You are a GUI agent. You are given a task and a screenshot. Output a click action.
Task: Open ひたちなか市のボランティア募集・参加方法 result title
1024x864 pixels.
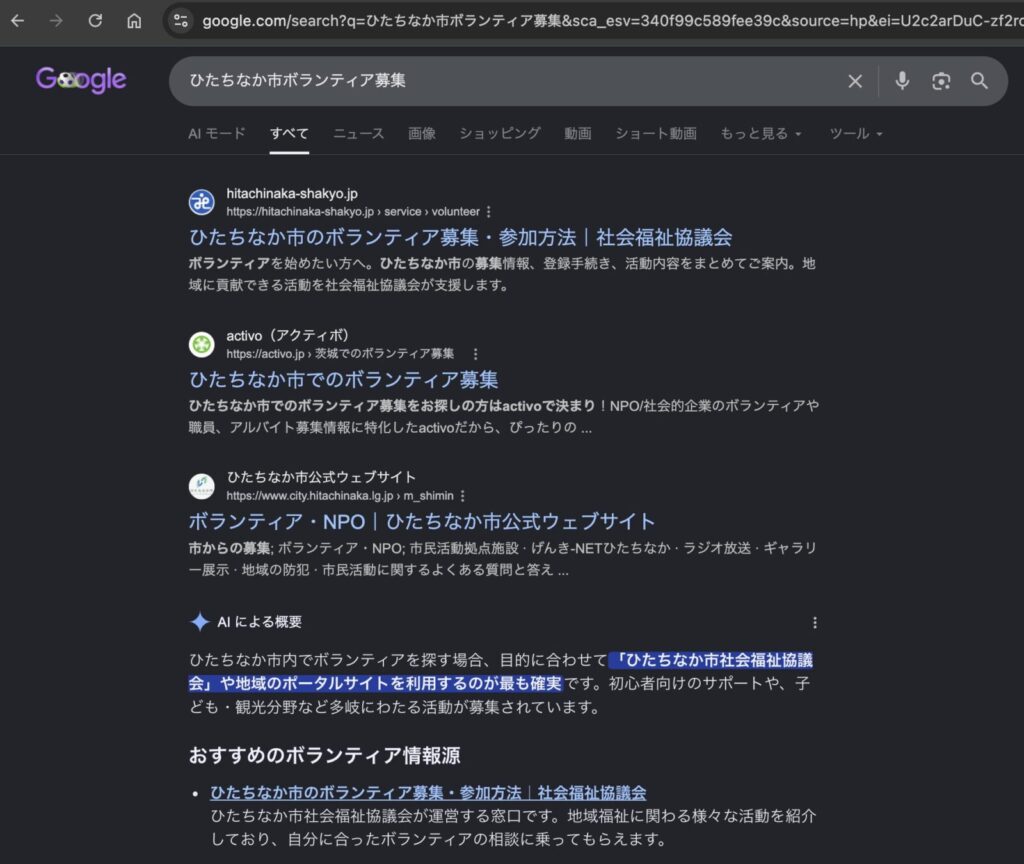click(460, 237)
